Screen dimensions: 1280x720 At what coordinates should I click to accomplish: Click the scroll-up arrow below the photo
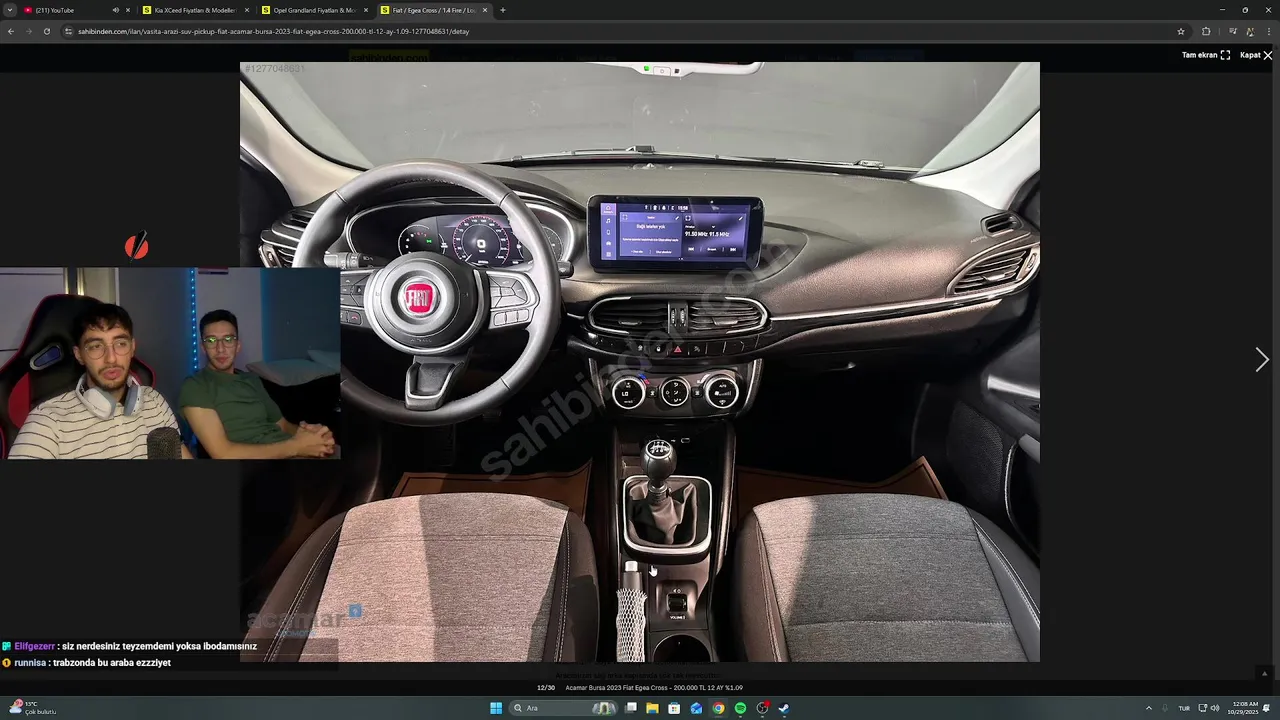tap(1264, 673)
